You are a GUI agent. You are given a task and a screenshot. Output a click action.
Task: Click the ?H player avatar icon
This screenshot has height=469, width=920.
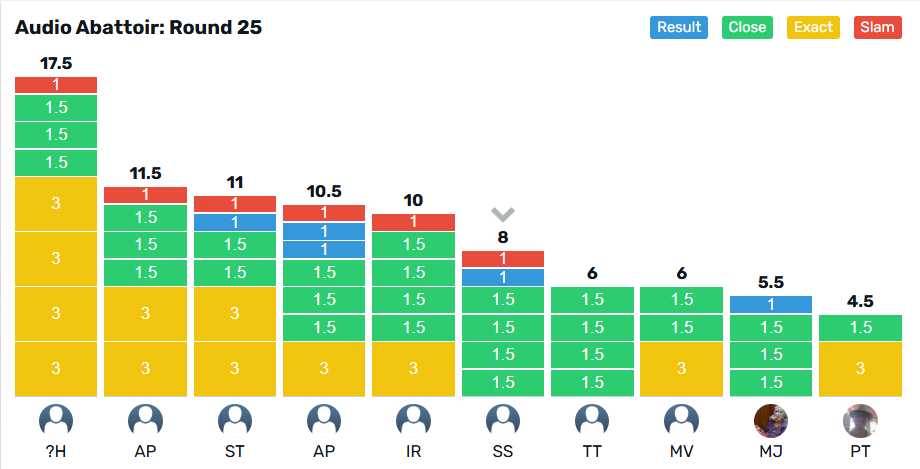click(x=56, y=421)
